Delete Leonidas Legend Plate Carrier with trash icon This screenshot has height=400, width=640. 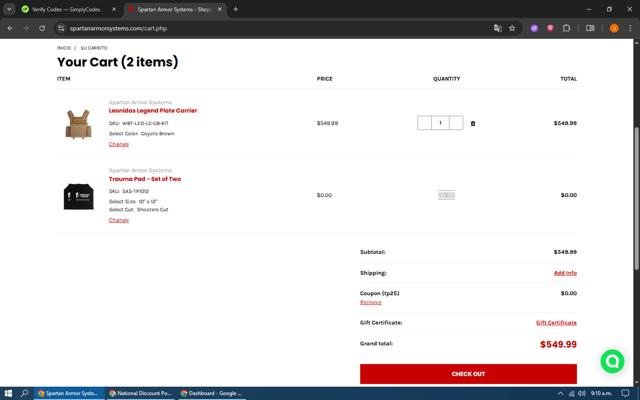pyautogui.click(x=473, y=123)
